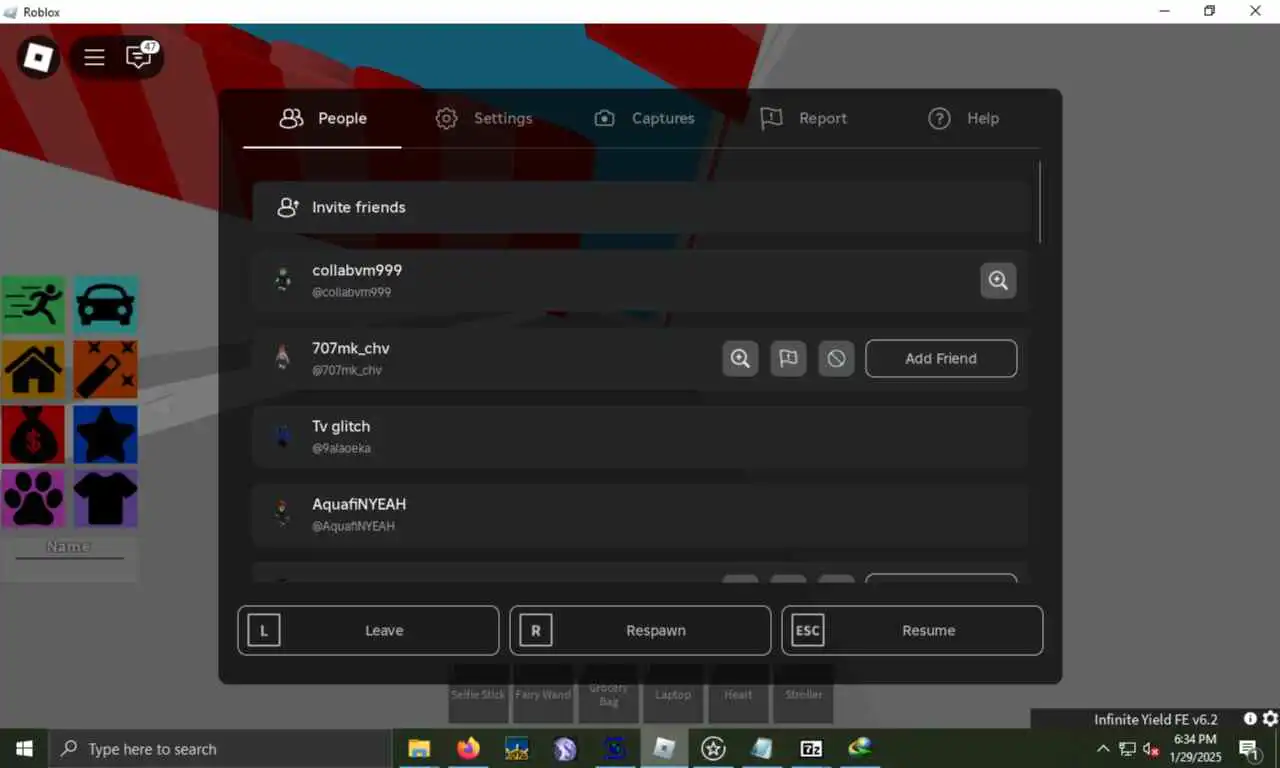Select 707mk_chv player name
1280x768 pixels.
click(351, 348)
